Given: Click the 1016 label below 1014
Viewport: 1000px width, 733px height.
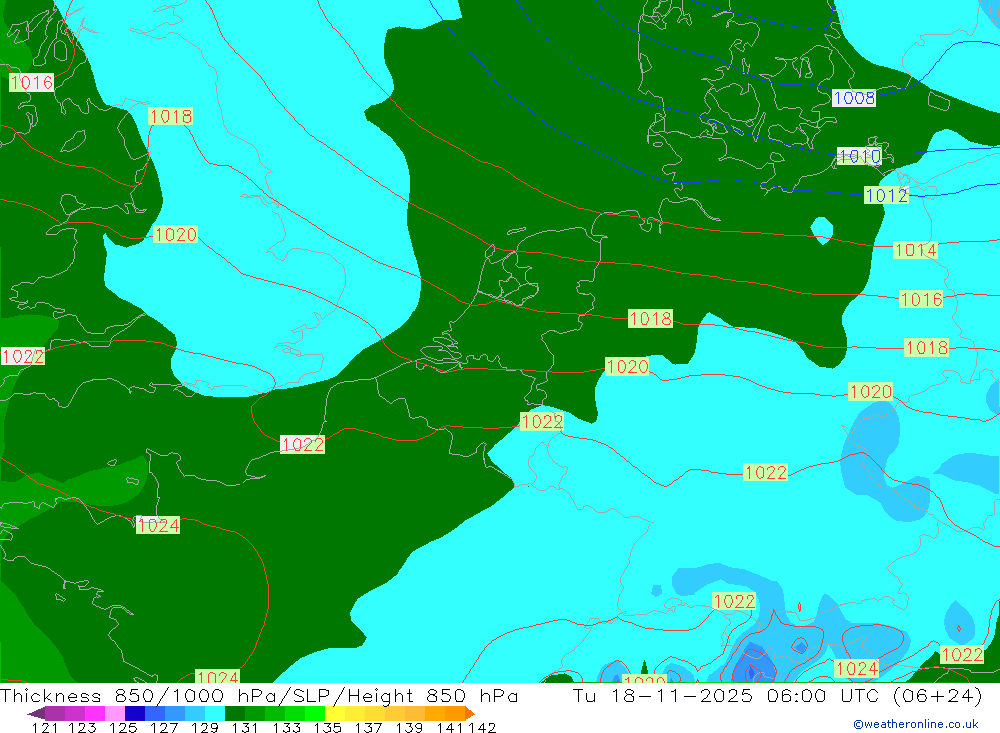Looking at the screenshot, I should click(x=920, y=299).
